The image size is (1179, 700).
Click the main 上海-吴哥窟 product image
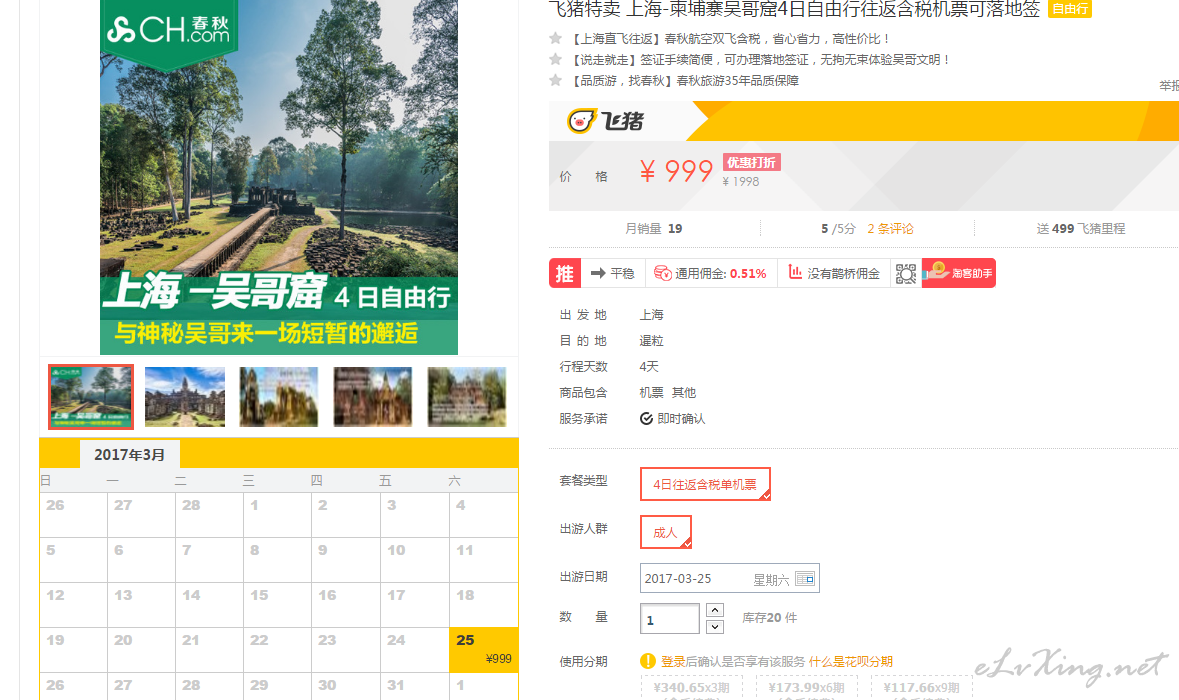(279, 177)
